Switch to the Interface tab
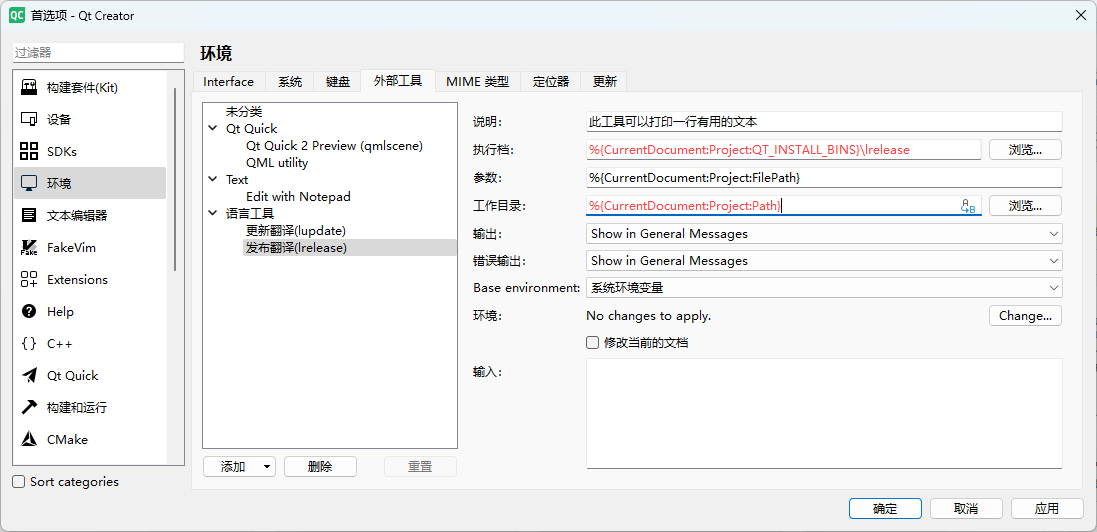Viewport: 1097px width, 532px height. pos(228,82)
